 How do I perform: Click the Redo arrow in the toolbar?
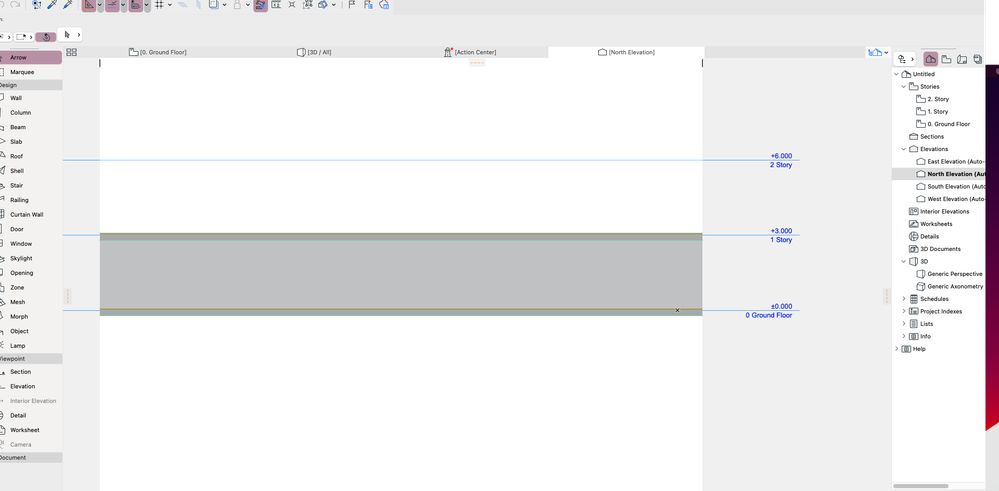pos(15,5)
